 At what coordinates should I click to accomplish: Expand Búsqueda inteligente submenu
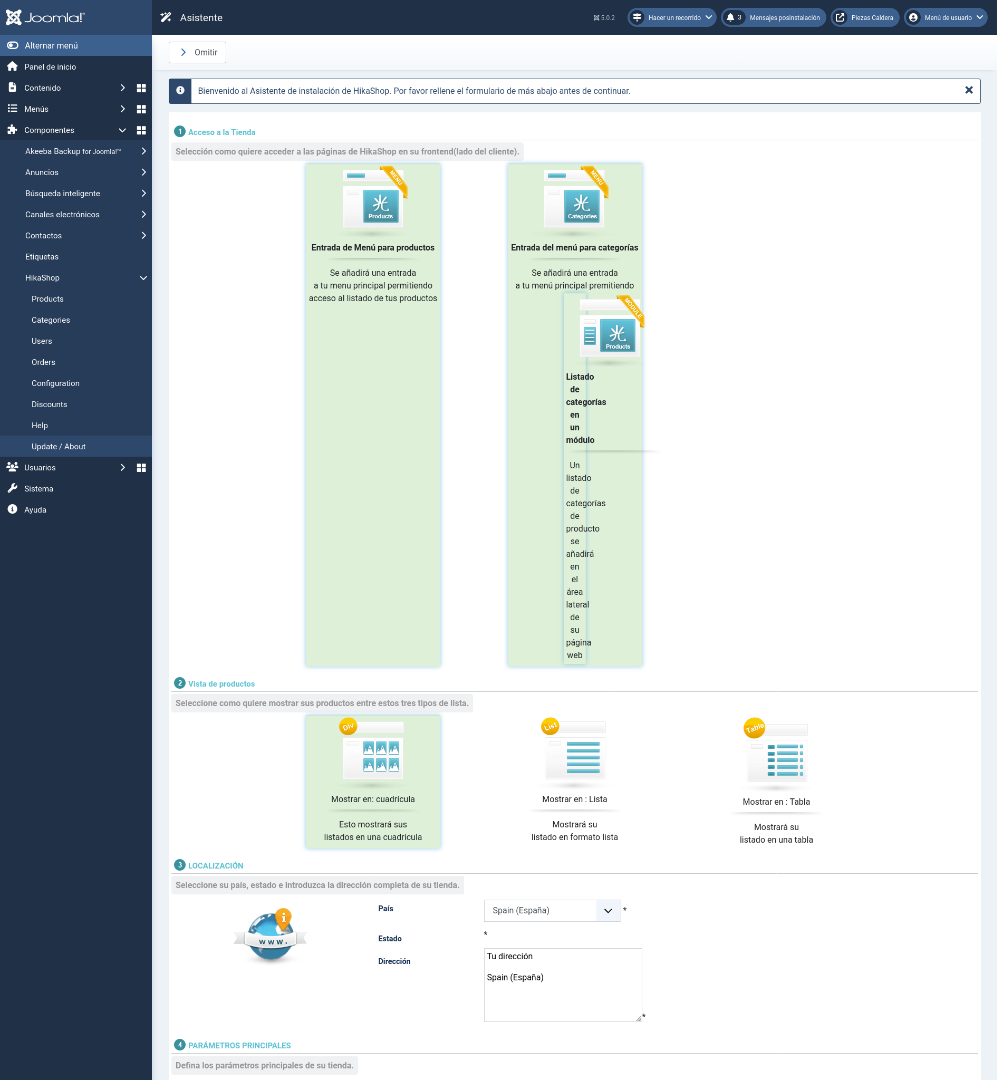click(x=143, y=194)
